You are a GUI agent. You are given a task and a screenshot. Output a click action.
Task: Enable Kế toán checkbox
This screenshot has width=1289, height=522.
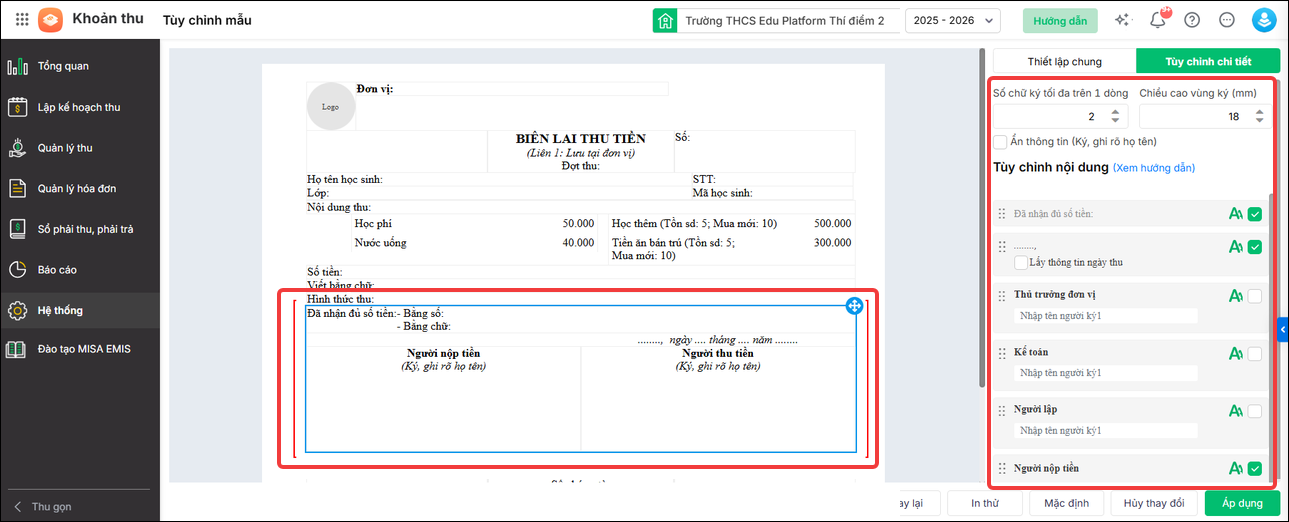click(x=1255, y=353)
